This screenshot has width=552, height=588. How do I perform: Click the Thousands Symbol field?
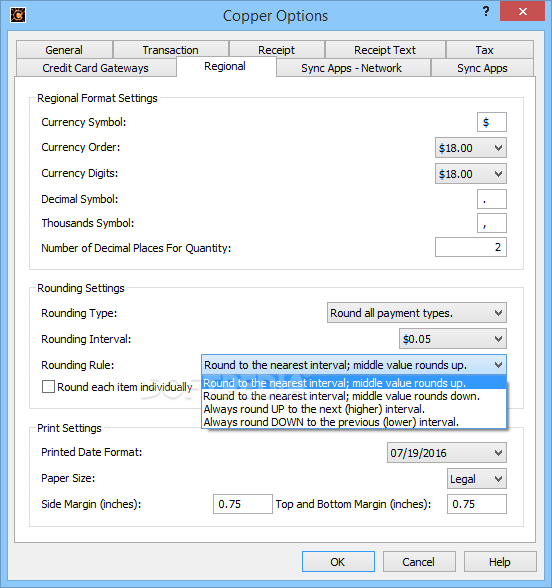(492, 223)
